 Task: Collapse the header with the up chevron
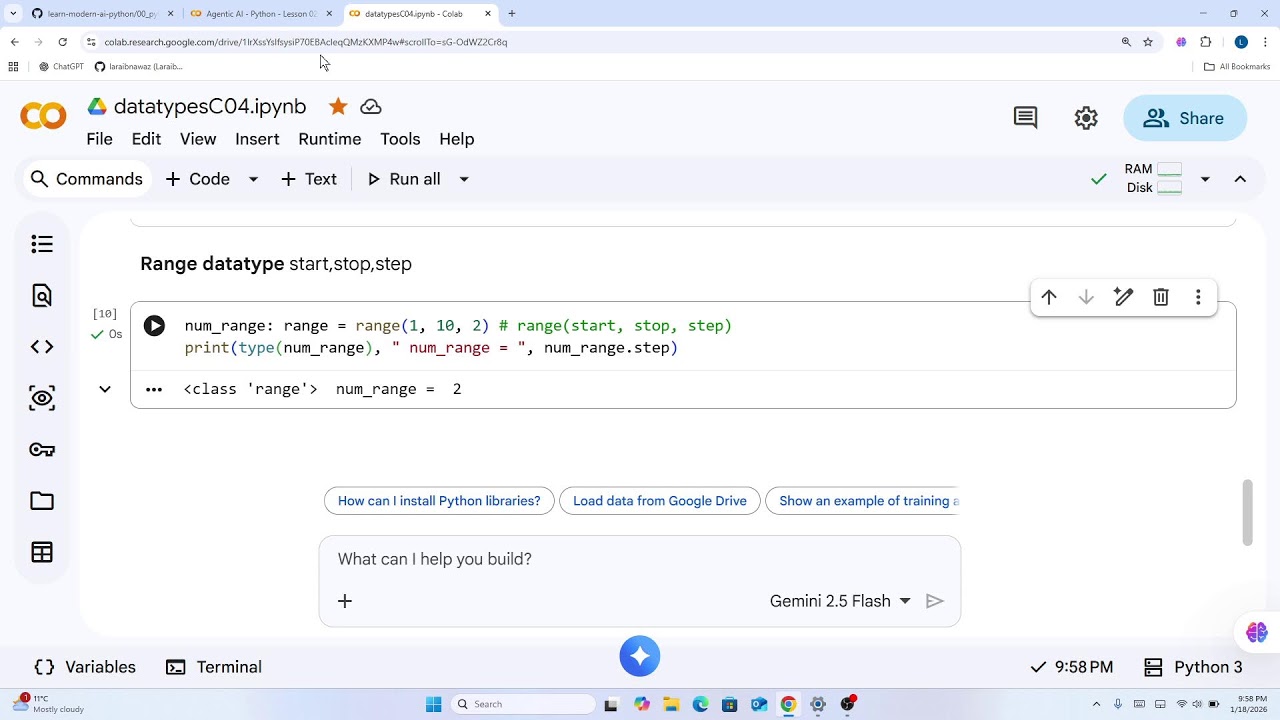coord(1240,179)
